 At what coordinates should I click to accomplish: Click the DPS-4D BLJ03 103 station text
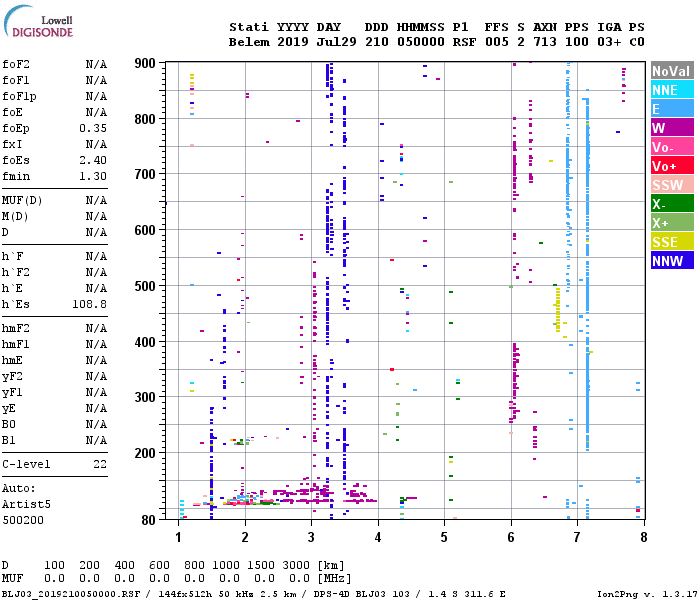tap(362, 594)
